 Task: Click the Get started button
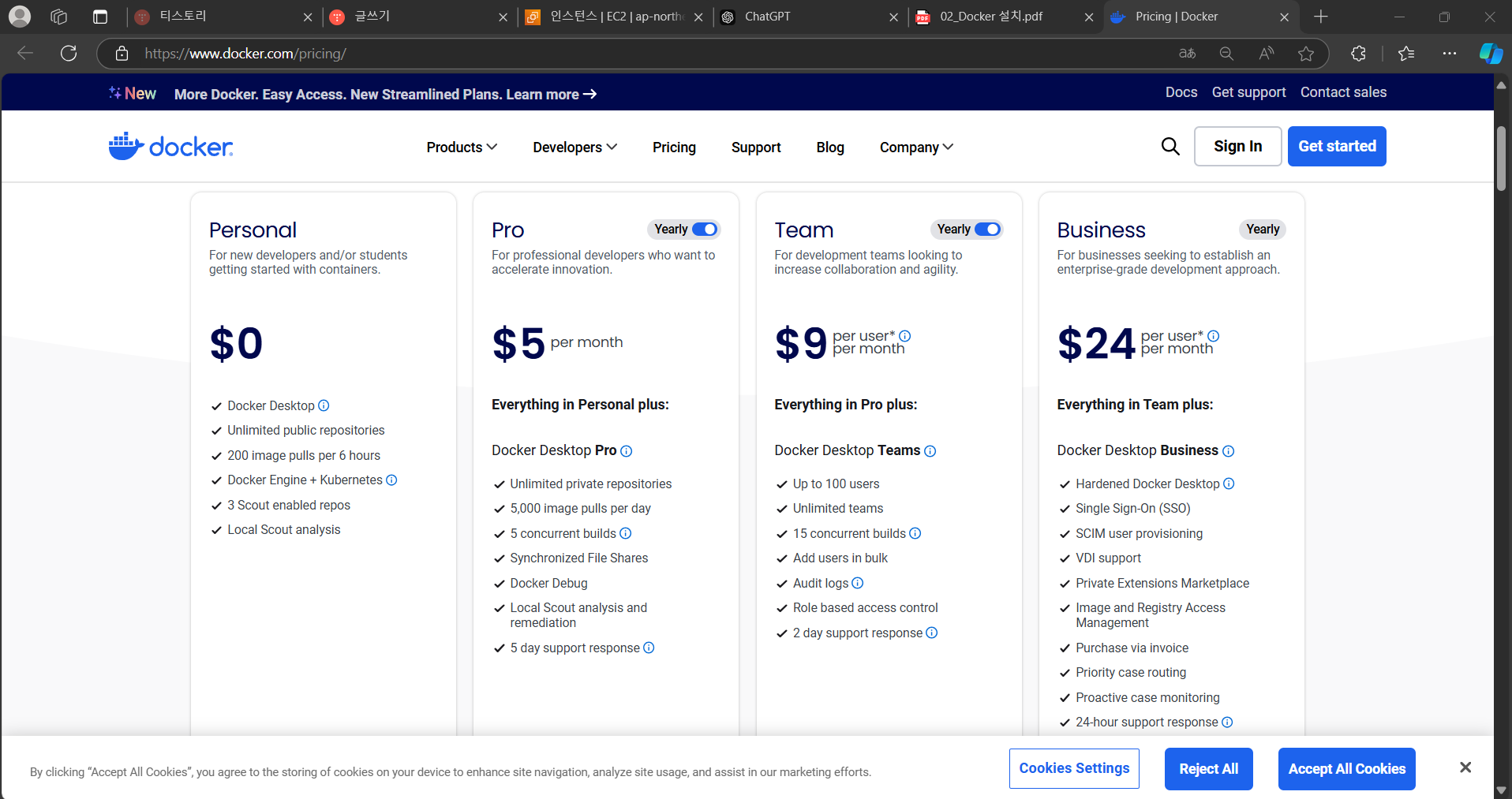[1337, 146]
